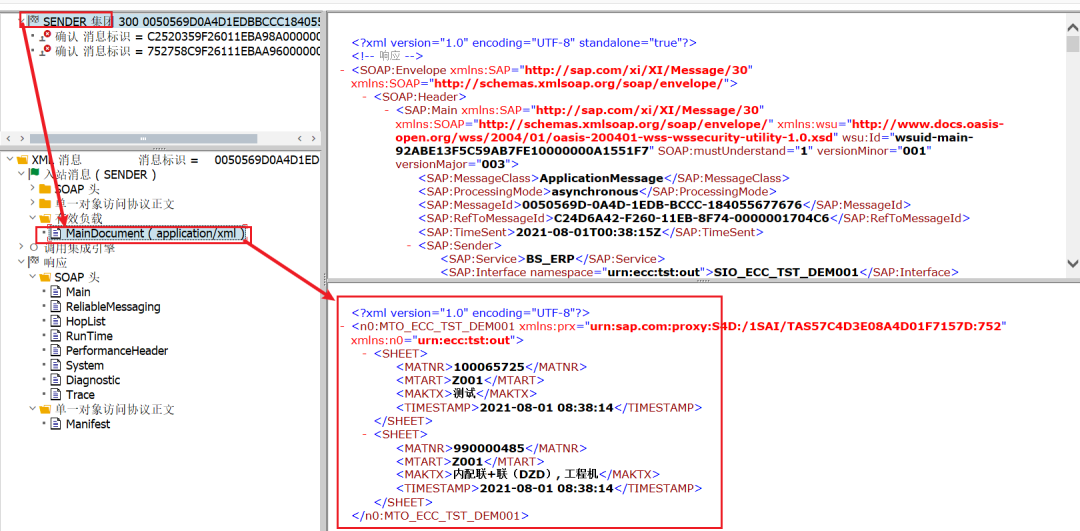This screenshot has width=1080, height=531.
Task: Click the folder icon of XML 消息
Action: pos(22,160)
